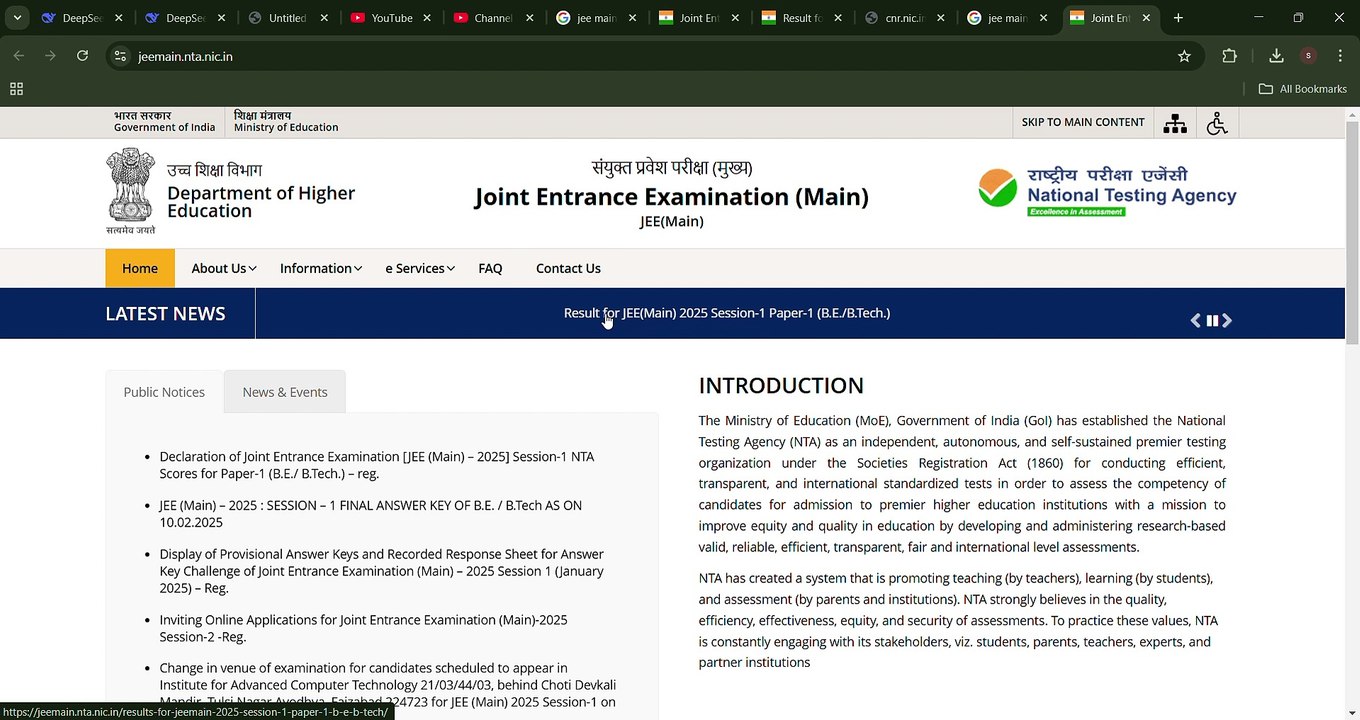The image size is (1360, 720).
Task: Click the LATEST NEWS label
Action: (x=165, y=314)
